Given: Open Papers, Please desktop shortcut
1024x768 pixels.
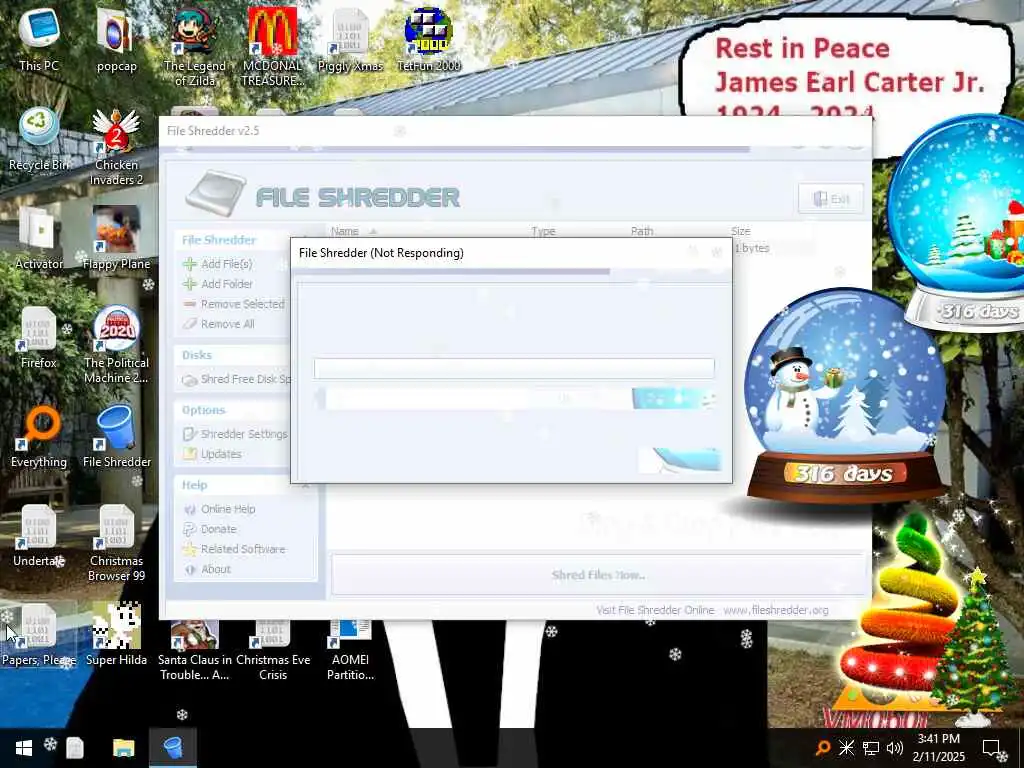Looking at the screenshot, I should coord(39,635).
